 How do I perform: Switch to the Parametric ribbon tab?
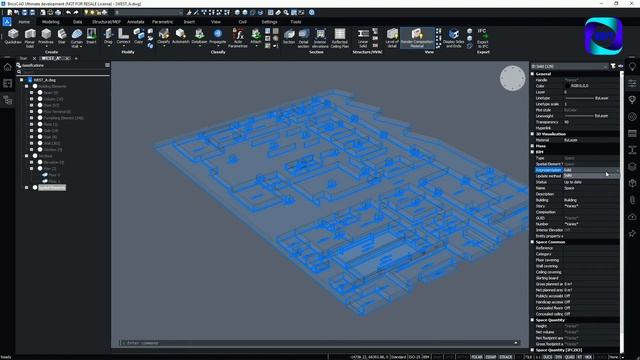click(x=162, y=22)
